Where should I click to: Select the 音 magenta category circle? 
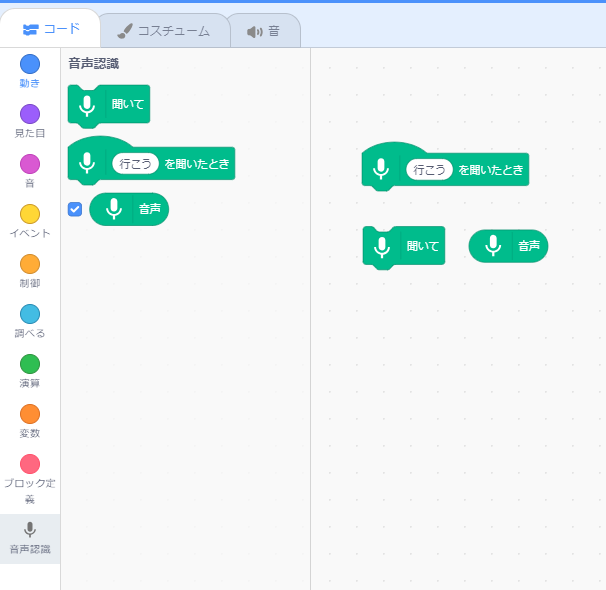pos(30,164)
